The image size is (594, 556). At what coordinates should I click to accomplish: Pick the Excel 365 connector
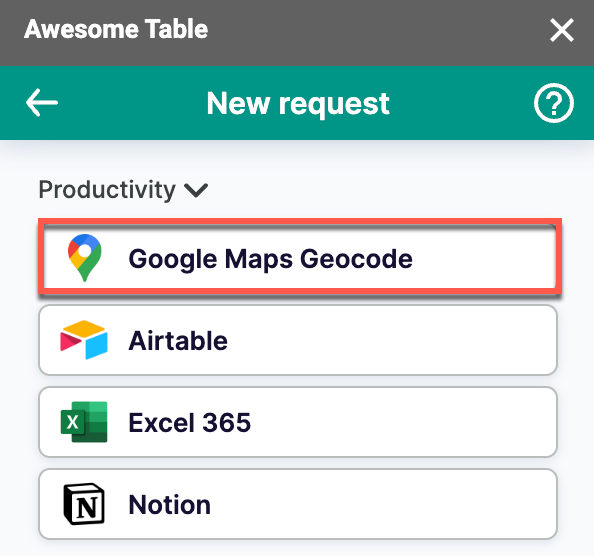pos(298,422)
